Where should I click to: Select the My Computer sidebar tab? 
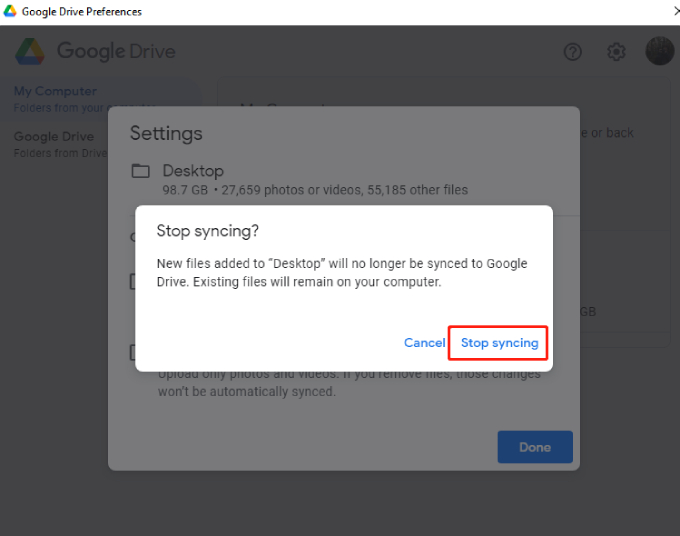tap(101, 99)
